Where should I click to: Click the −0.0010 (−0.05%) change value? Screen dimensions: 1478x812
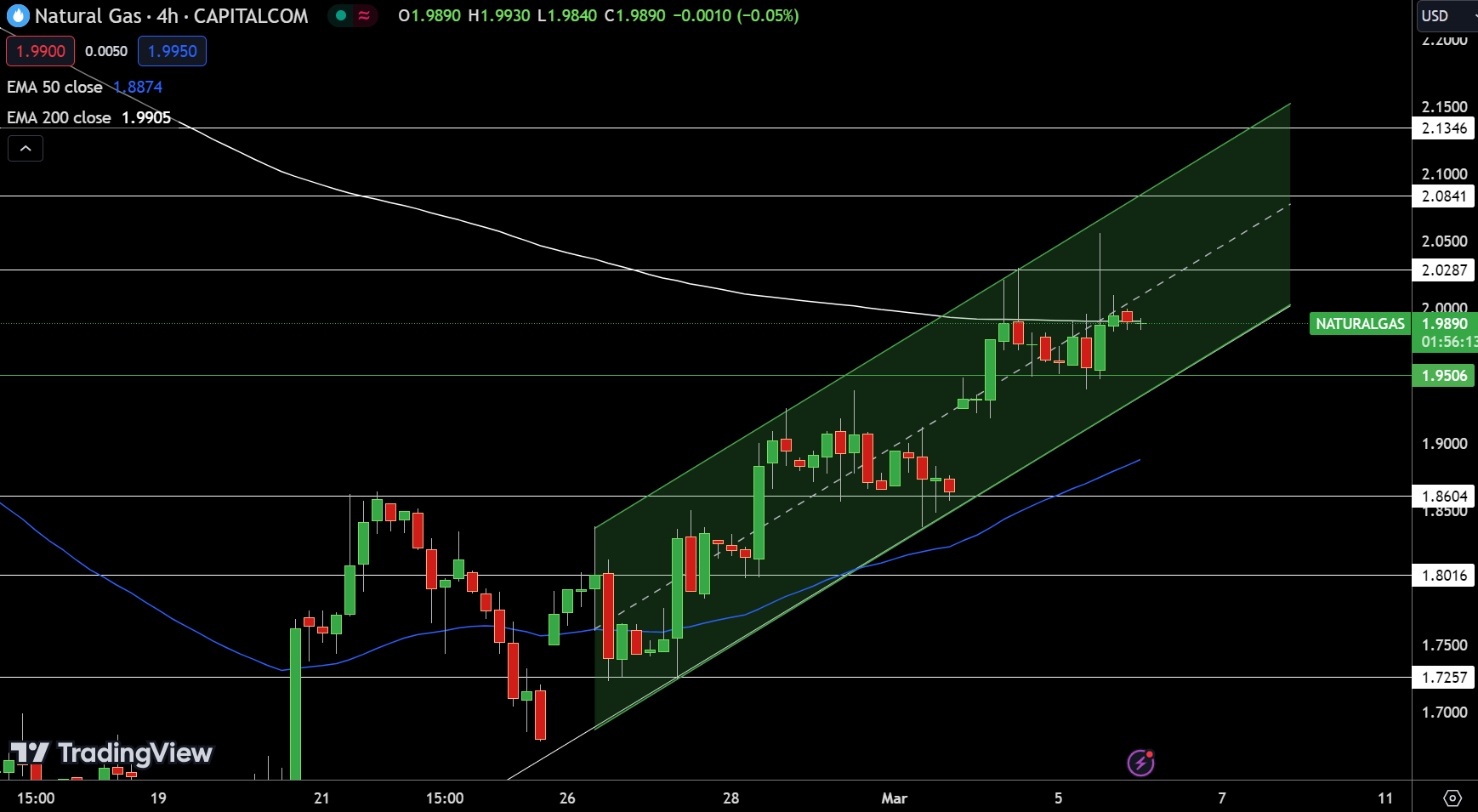coord(736,15)
